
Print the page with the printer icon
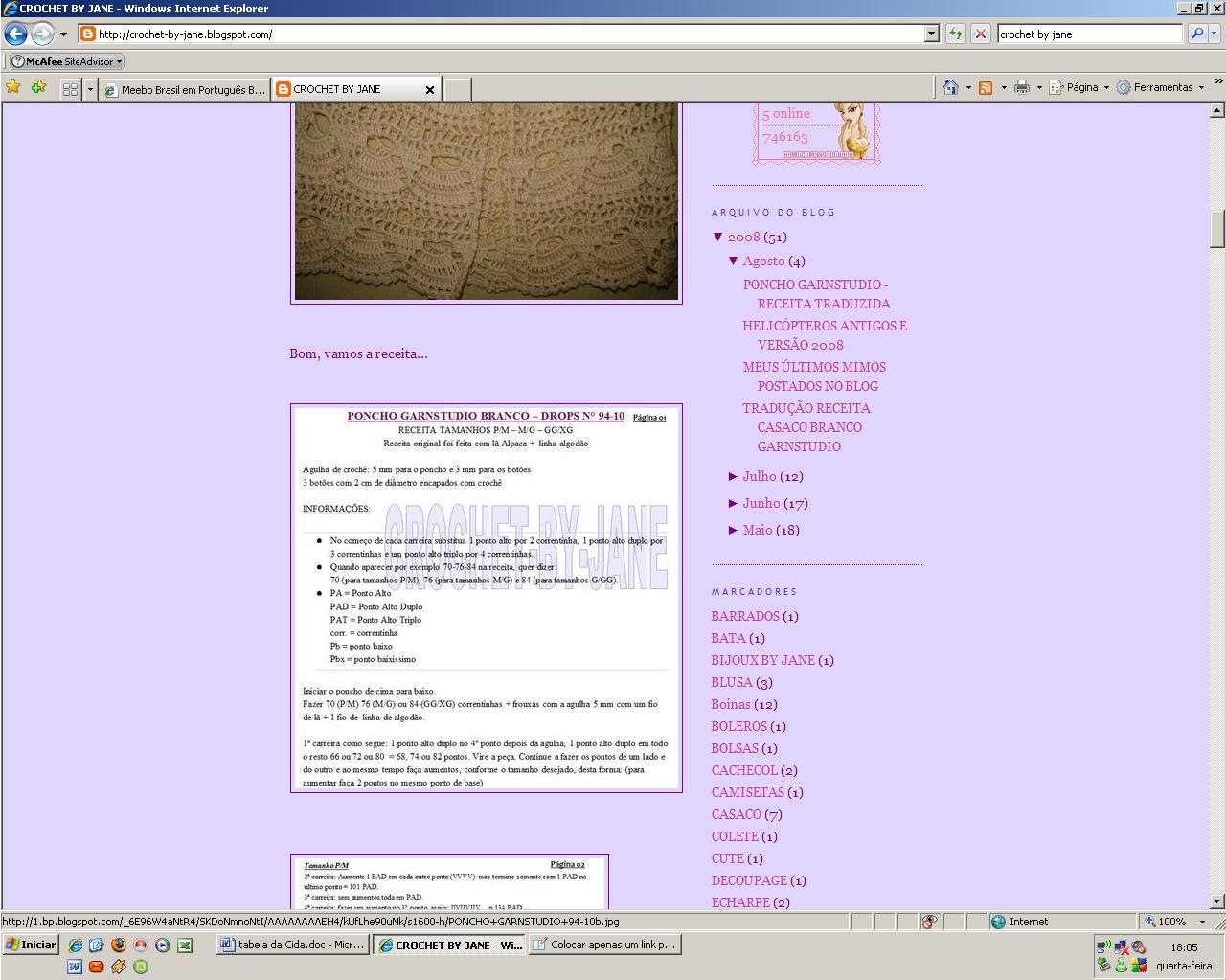(1022, 87)
